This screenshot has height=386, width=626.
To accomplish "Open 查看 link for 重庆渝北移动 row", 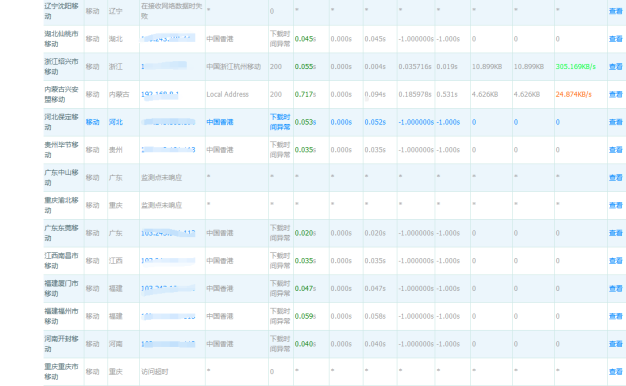I will point(615,205).
